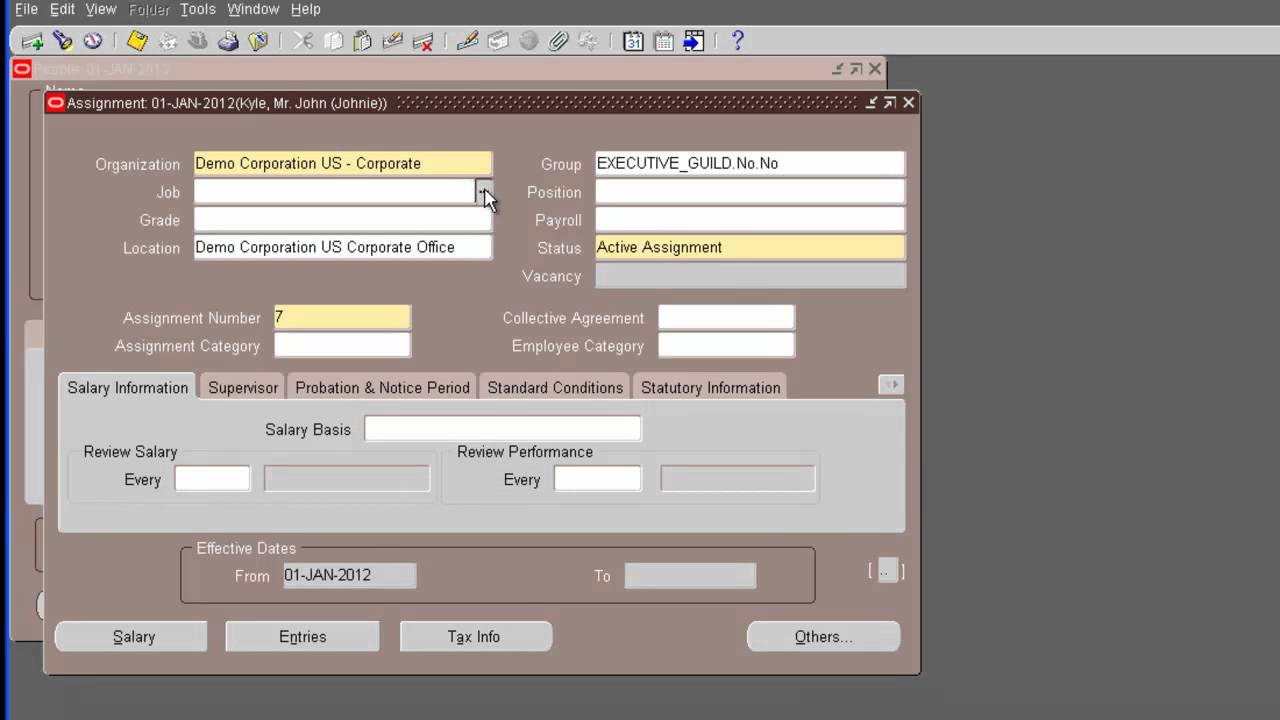Image resolution: width=1280 pixels, height=720 pixels.
Task: Click into the Assignment Category field
Action: coord(342,345)
